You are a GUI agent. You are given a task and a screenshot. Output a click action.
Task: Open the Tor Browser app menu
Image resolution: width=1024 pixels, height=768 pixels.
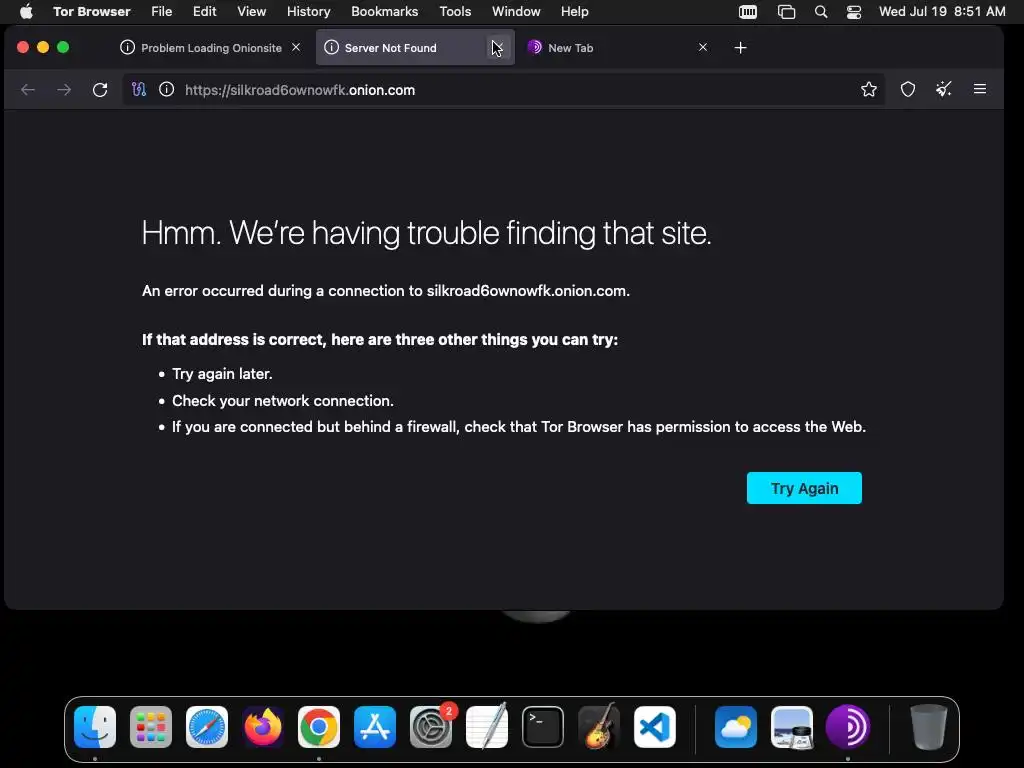[x=91, y=11]
